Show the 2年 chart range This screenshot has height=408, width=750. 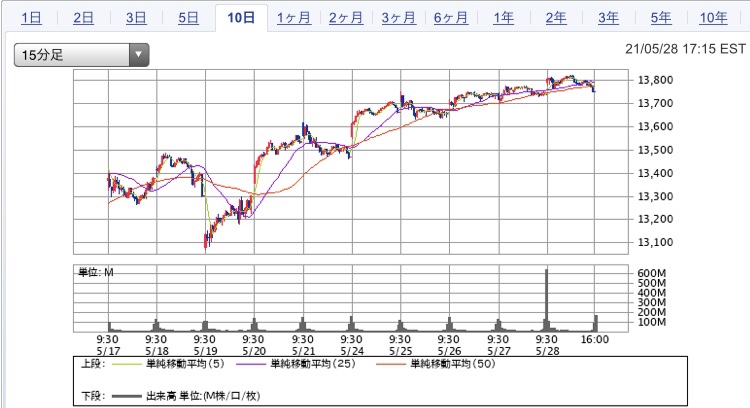(556, 18)
